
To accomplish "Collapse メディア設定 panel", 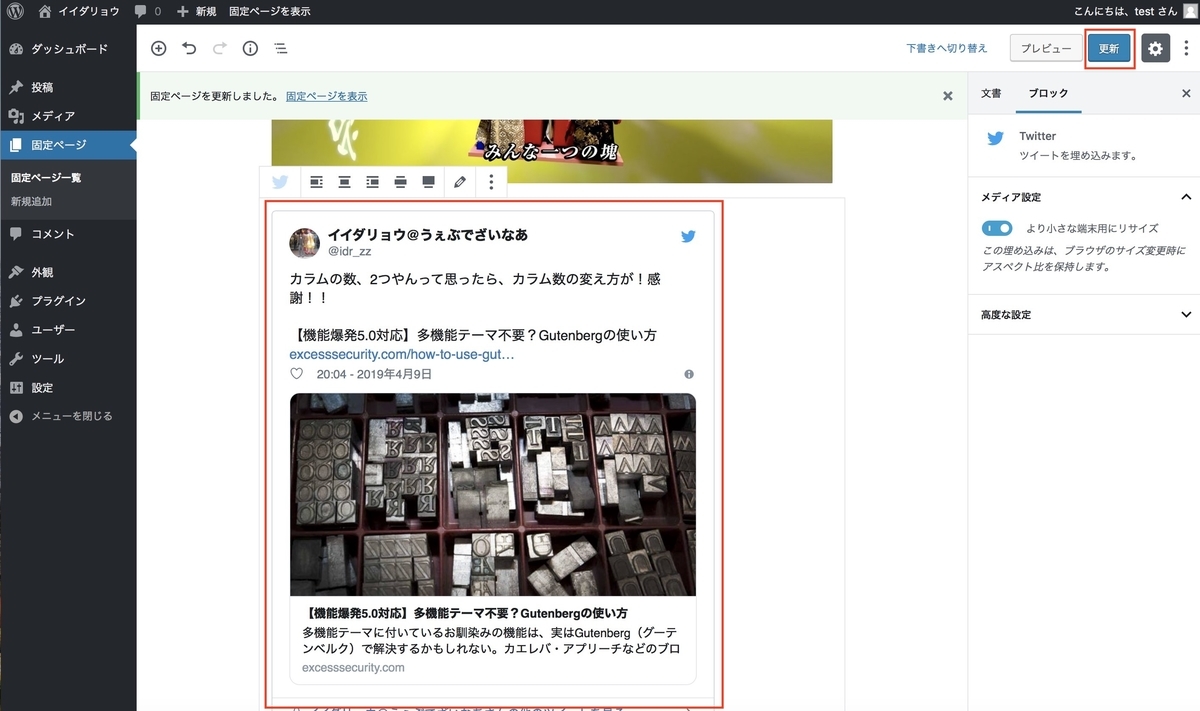I will point(1084,197).
